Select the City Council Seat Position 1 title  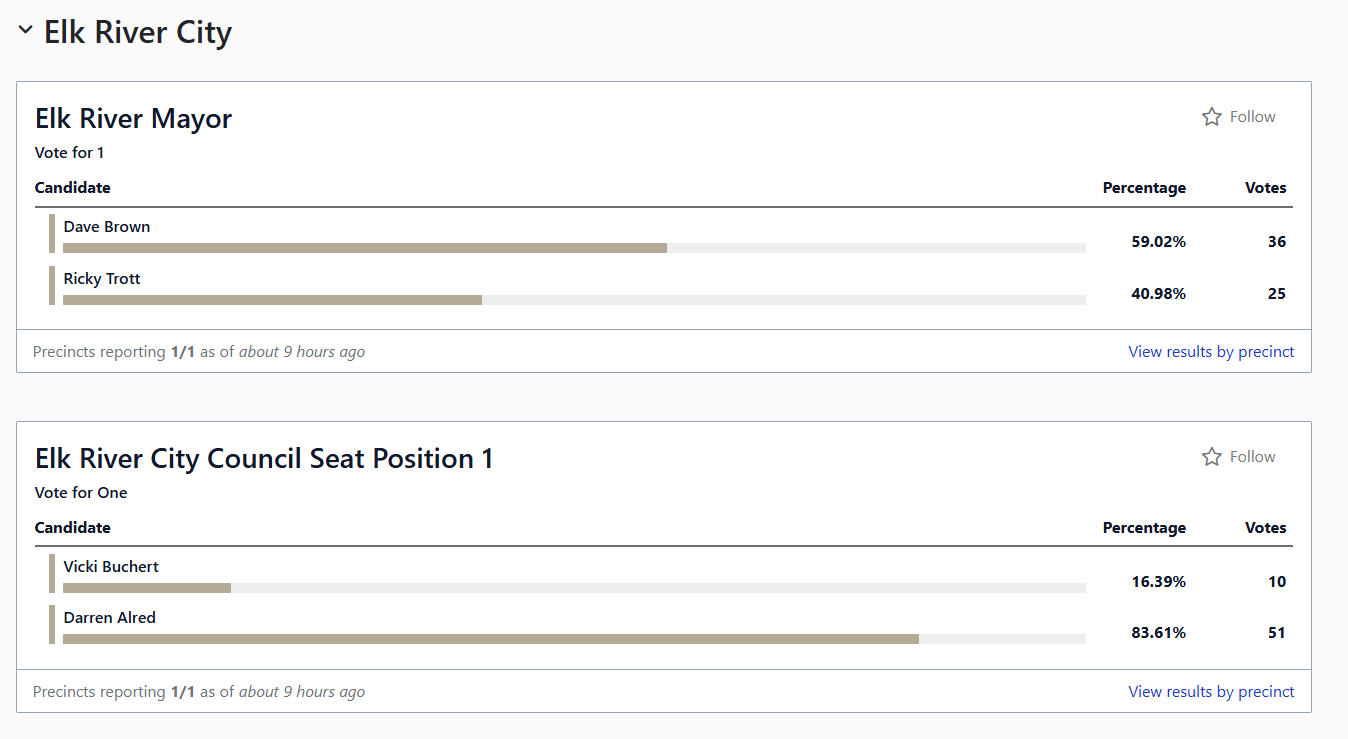click(264, 459)
